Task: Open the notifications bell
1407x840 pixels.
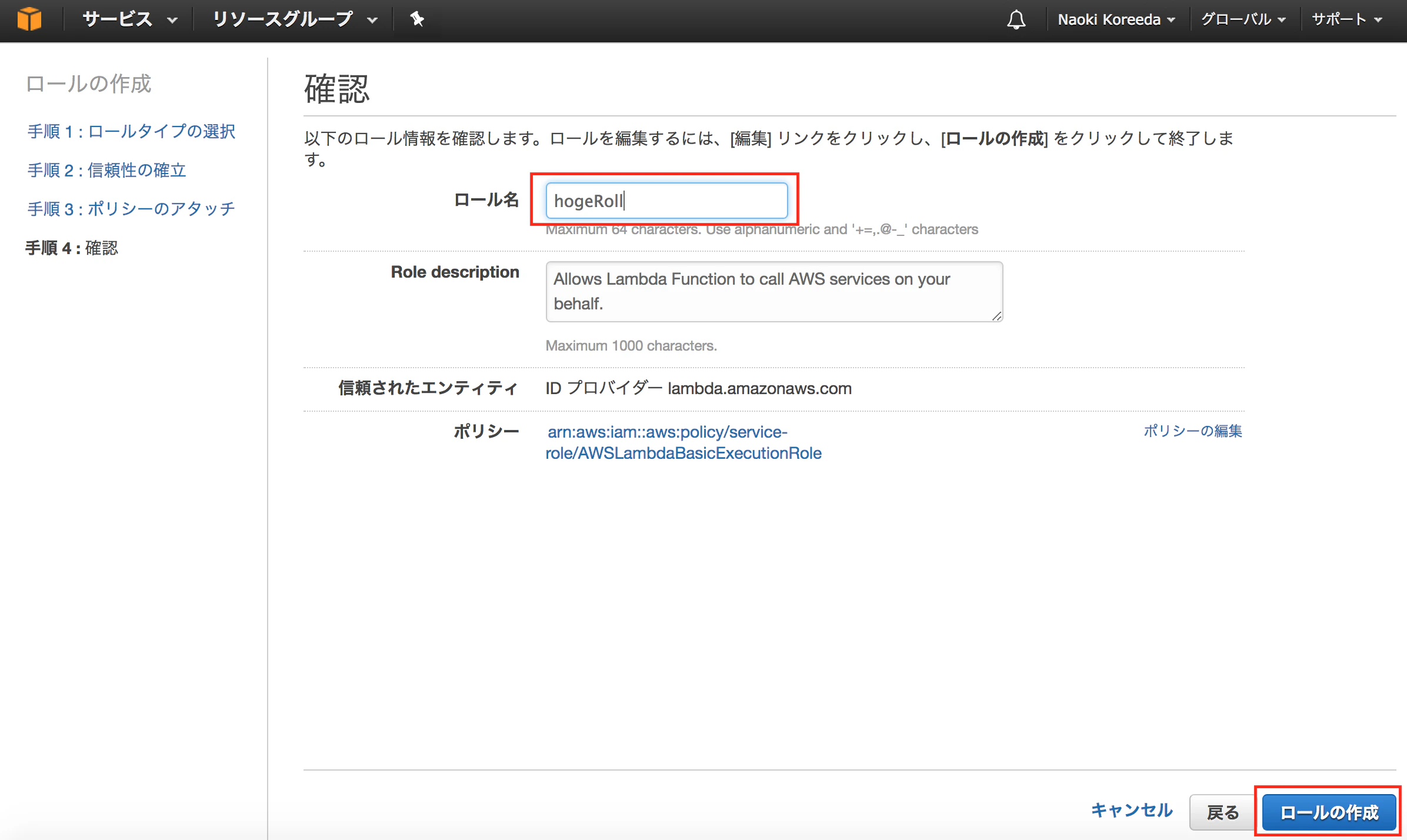Action: tap(1016, 19)
